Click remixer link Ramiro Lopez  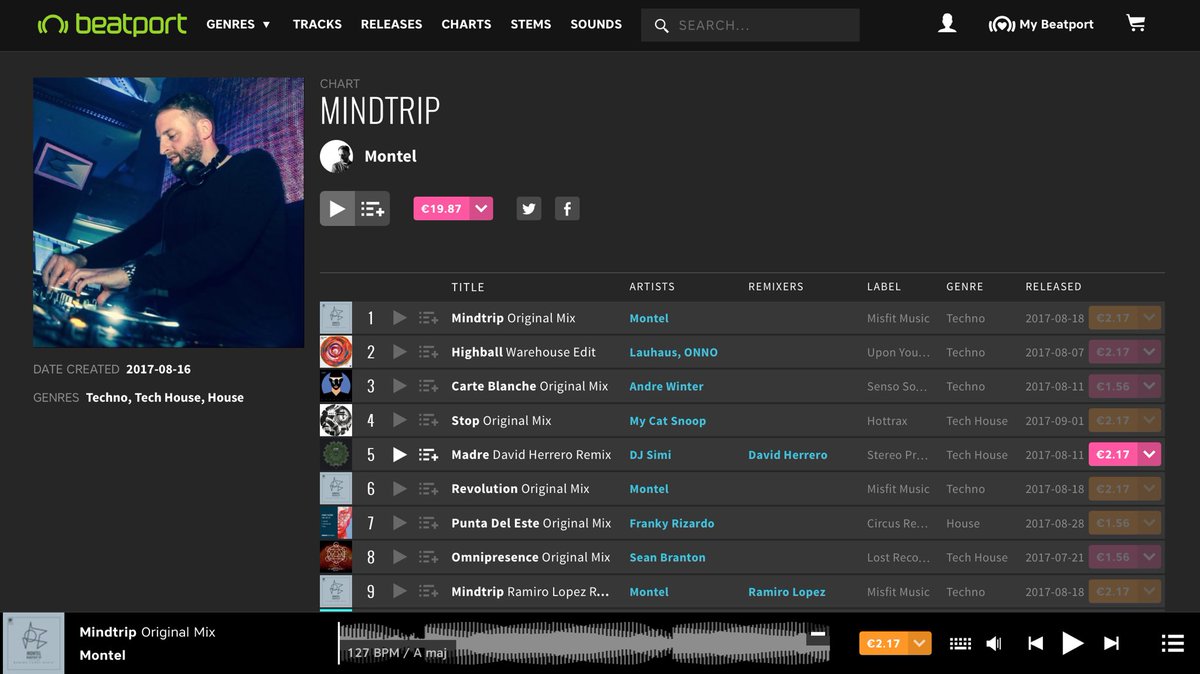tap(786, 591)
